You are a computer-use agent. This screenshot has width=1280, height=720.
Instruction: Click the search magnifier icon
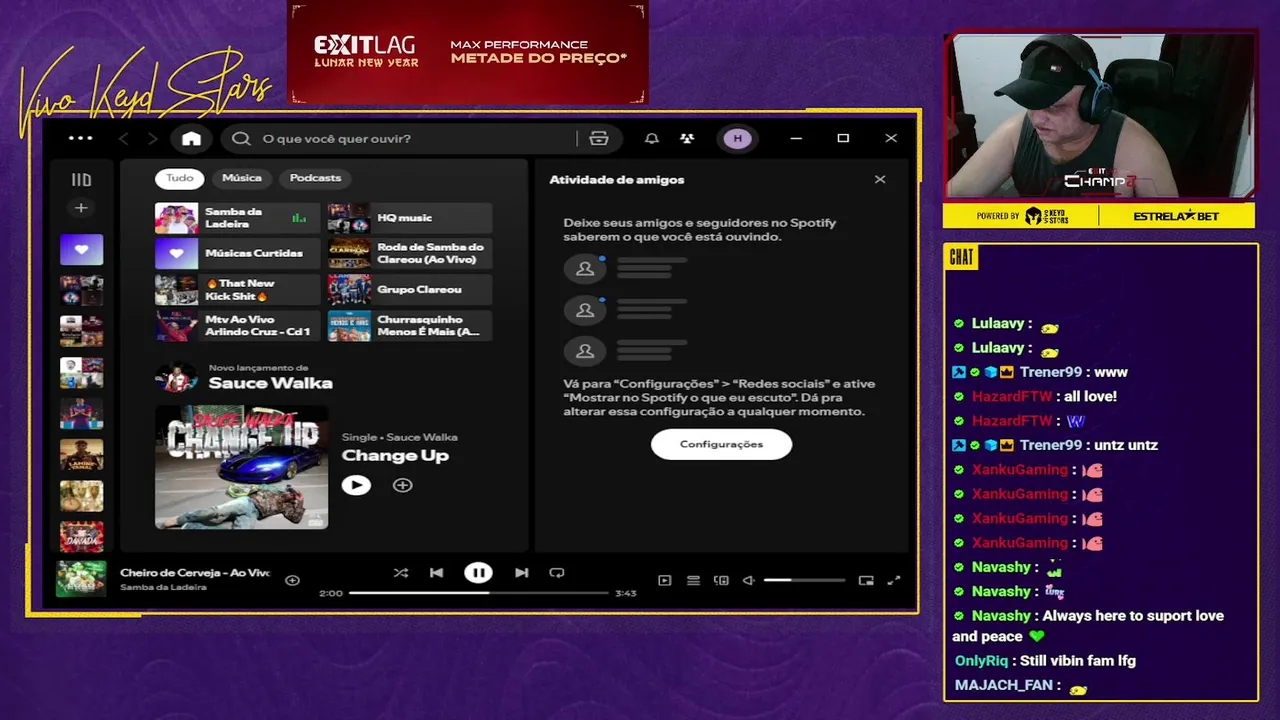pos(241,139)
